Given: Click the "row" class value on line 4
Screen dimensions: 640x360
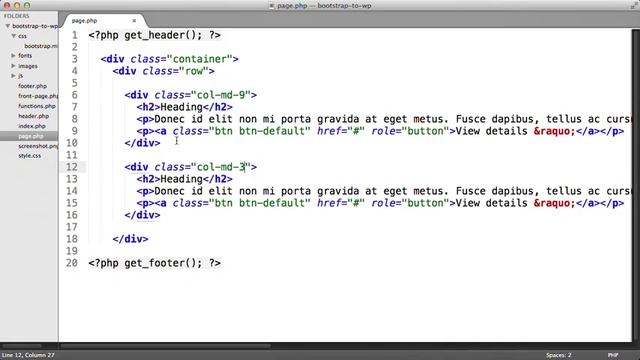Looking at the screenshot, I should click(193, 71).
